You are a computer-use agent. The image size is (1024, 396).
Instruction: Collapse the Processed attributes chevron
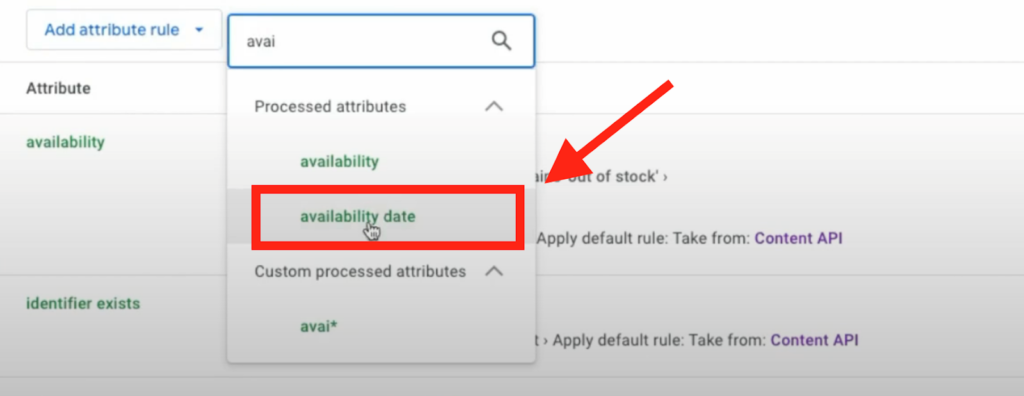click(x=494, y=106)
